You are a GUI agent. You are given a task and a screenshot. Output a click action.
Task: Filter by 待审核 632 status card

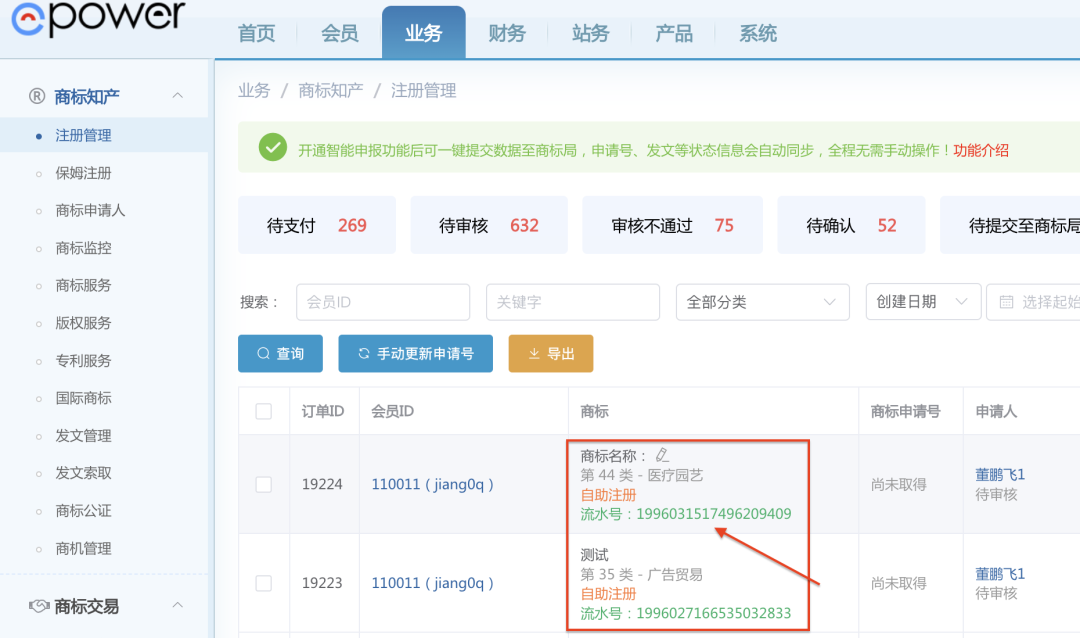point(489,225)
